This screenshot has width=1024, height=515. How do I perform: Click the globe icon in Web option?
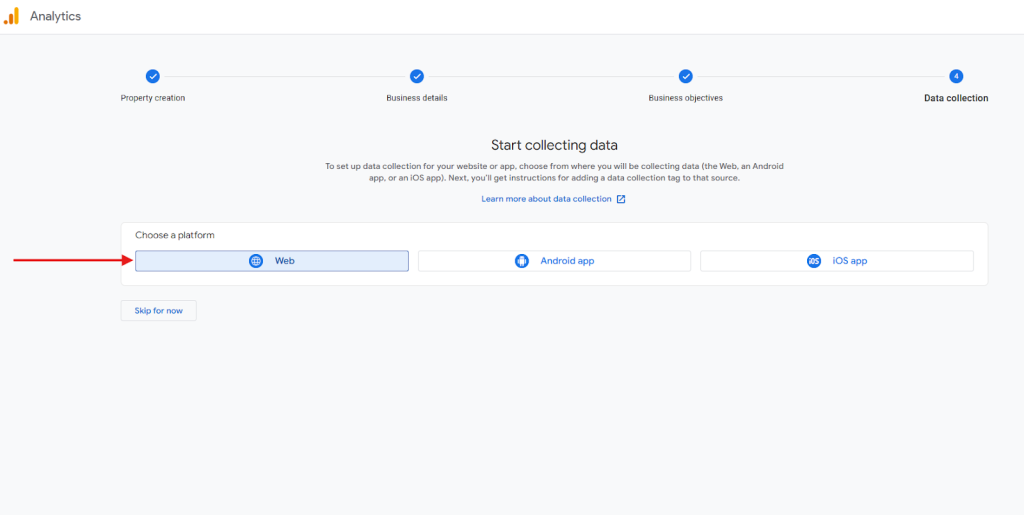tap(256, 261)
